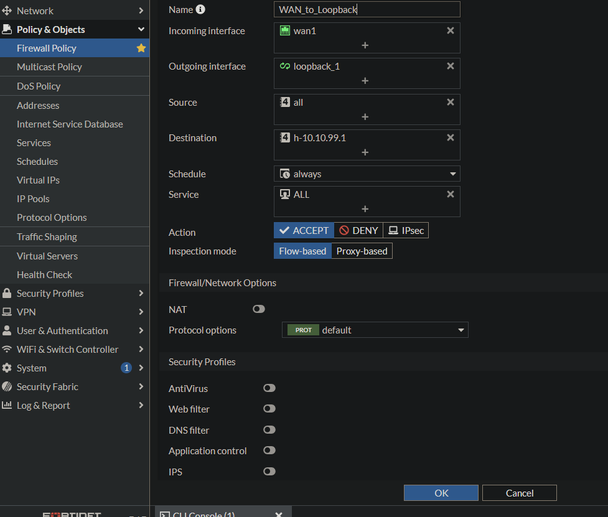Click the Security Fabric icon
Screen dimensions: 608x517
coord(7,386)
